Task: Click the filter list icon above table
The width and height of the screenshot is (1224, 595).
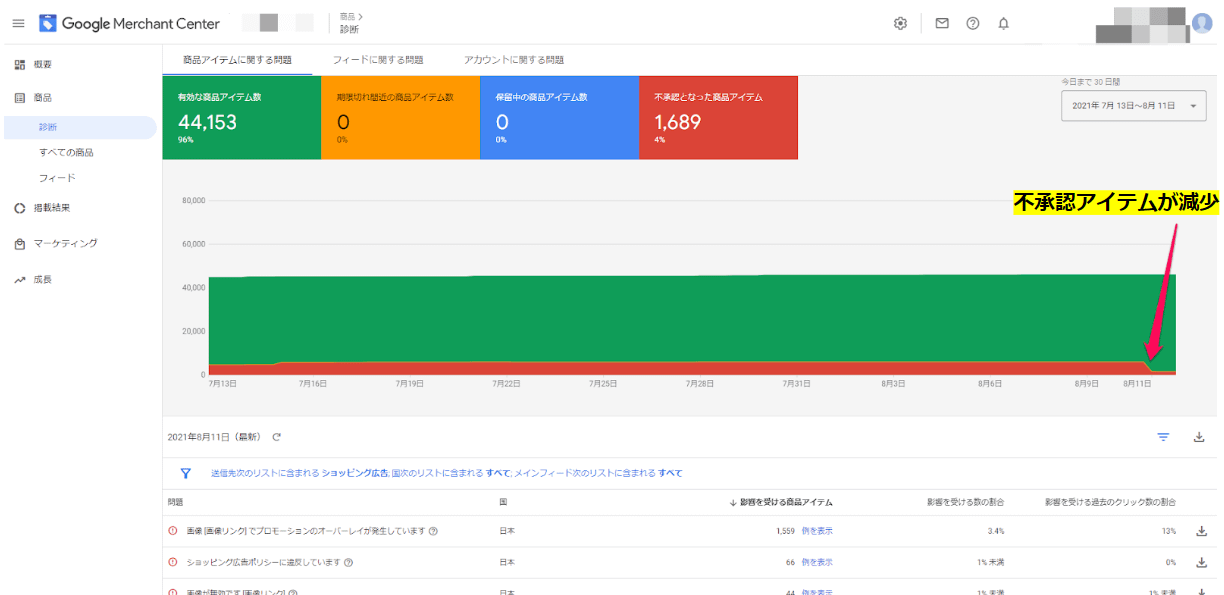Action: [1163, 437]
